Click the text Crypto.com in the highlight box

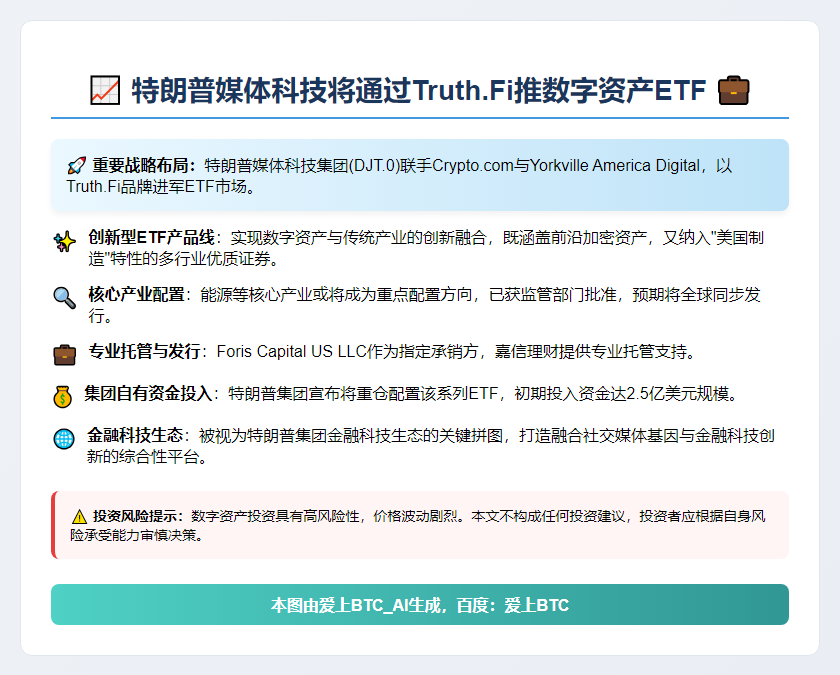pyautogui.click(x=473, y=166)
